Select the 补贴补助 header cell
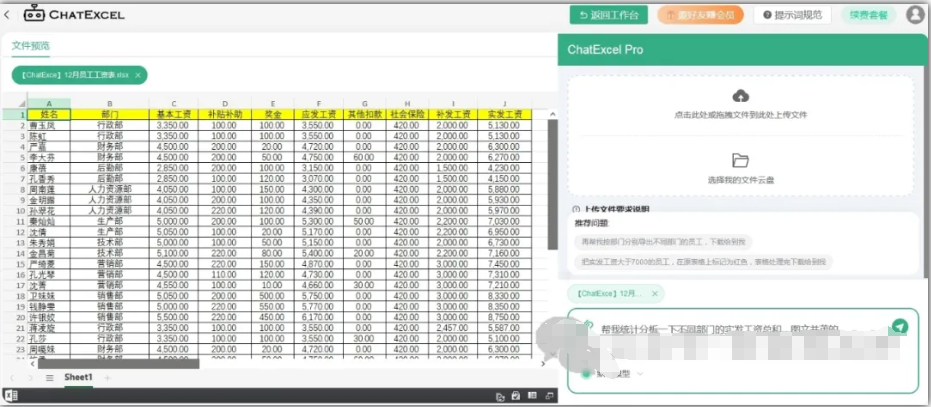931x407 pixels. 224,114
